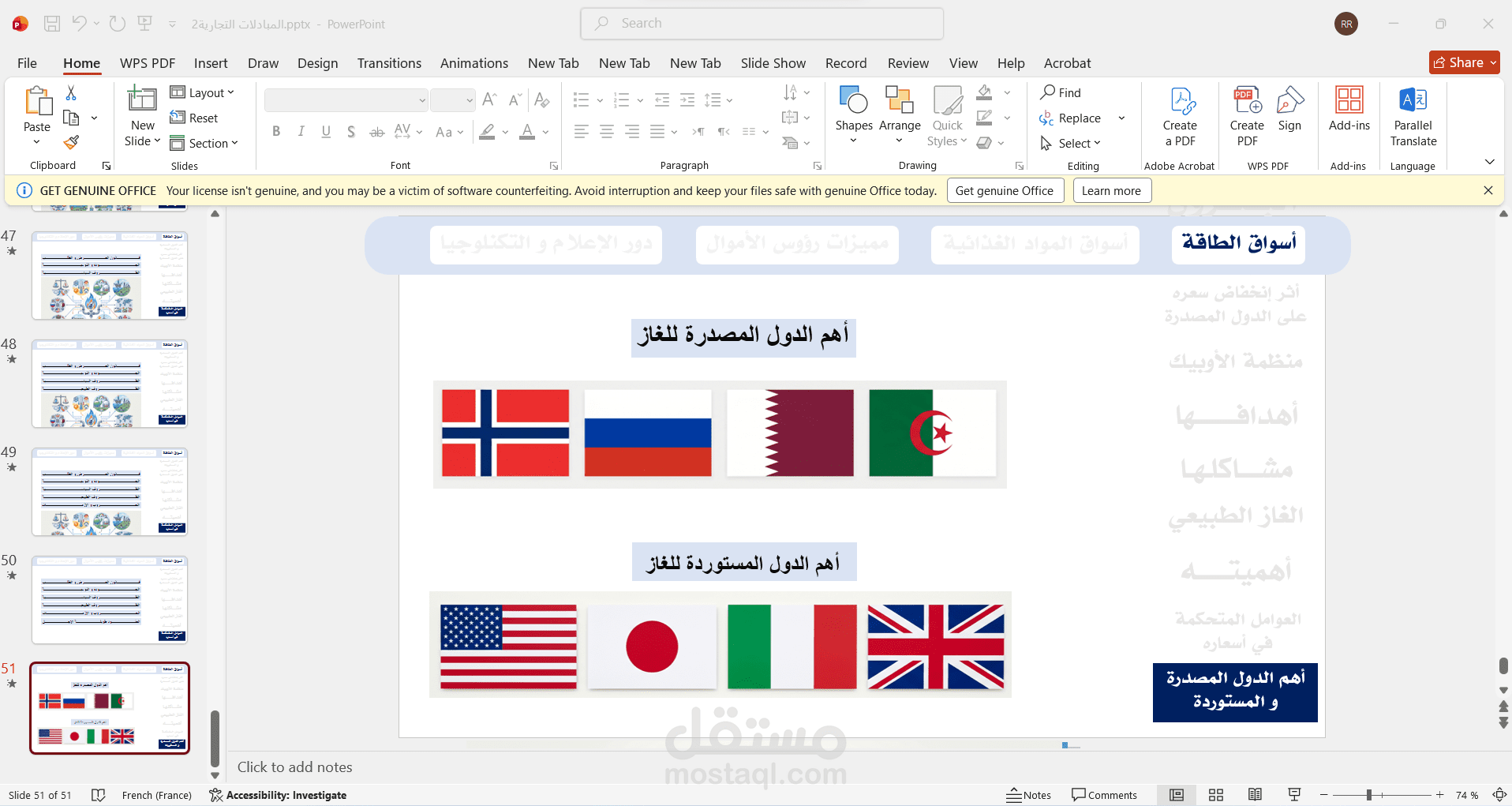Toggle the Notes pane
The image size is (1512, 806).
pos(1028,795)
